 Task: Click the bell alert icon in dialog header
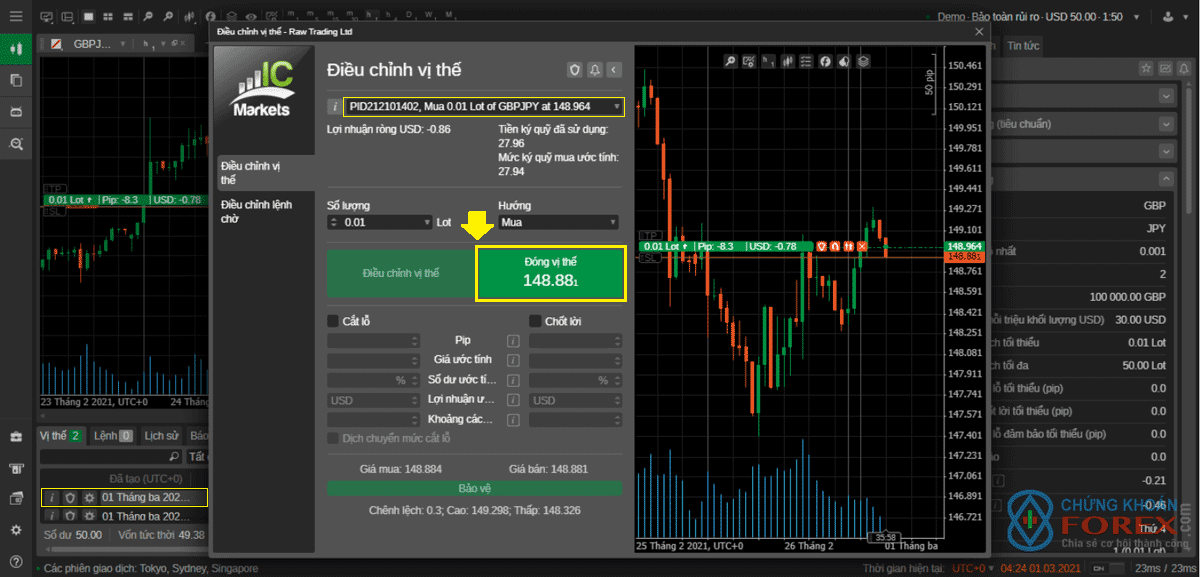pyautogui.click(x=594, y=70)
